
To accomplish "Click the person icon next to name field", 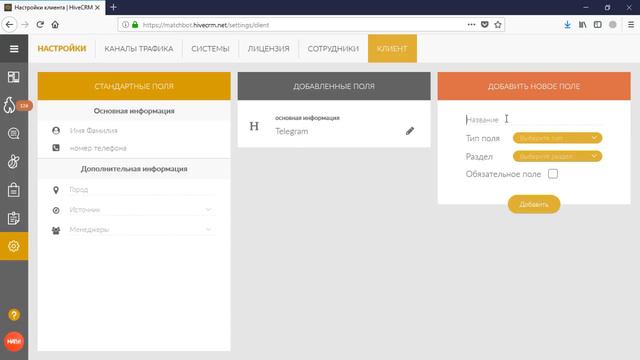I will point(56,131).
